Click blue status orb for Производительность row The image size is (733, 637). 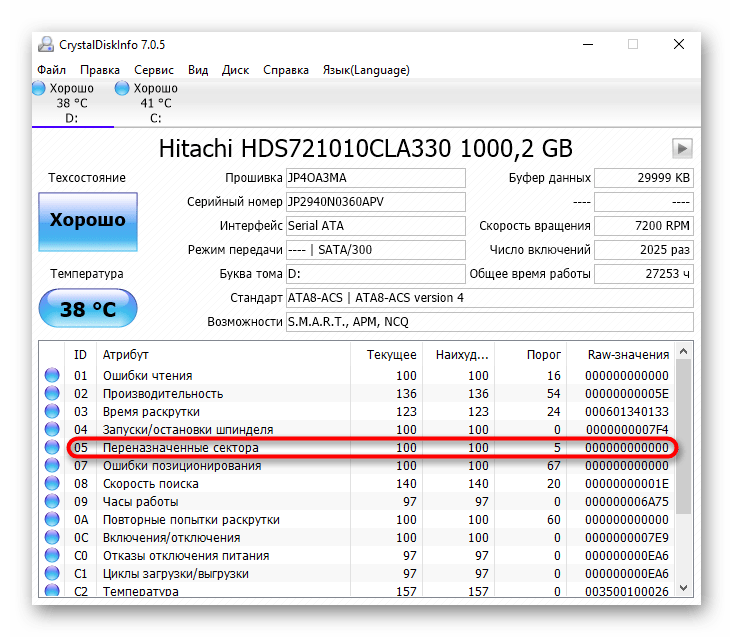coord(52,393)
